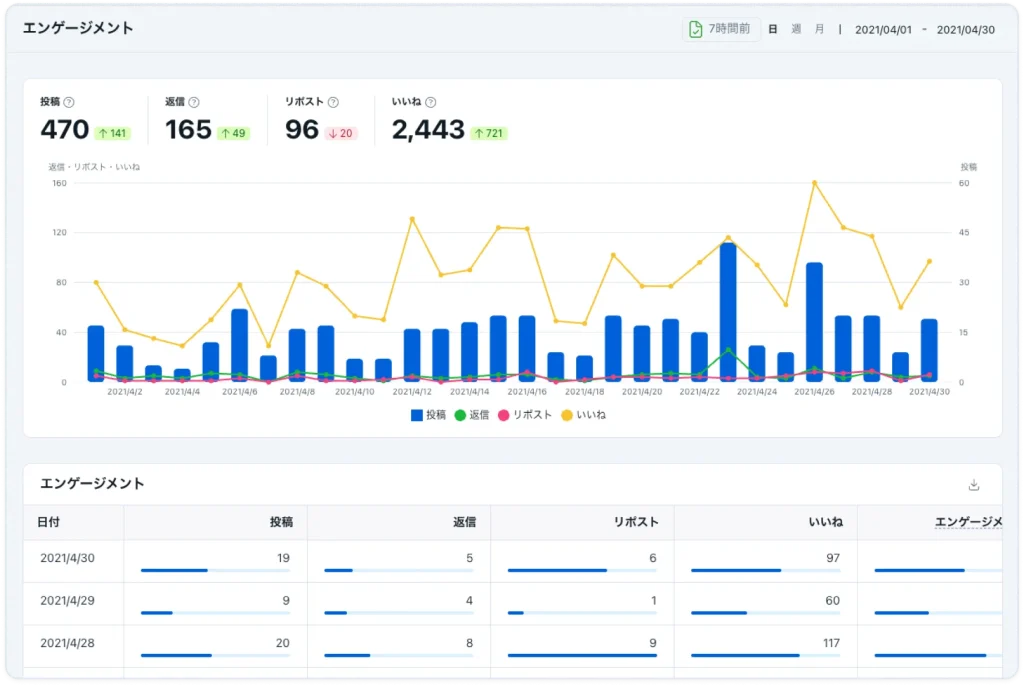1024x686 pixels.
Task: Click the help icon beside いいね metric
Action: coord(430,102)
